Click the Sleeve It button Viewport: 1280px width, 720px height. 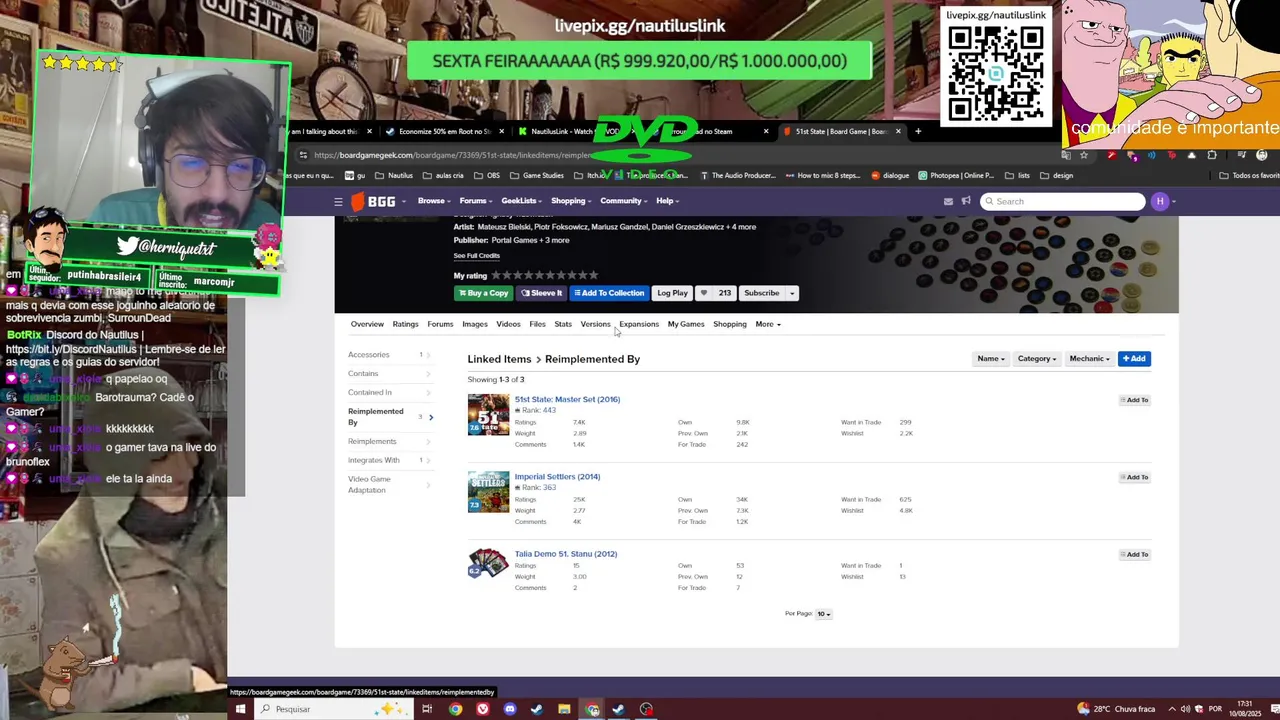(541, 293)
